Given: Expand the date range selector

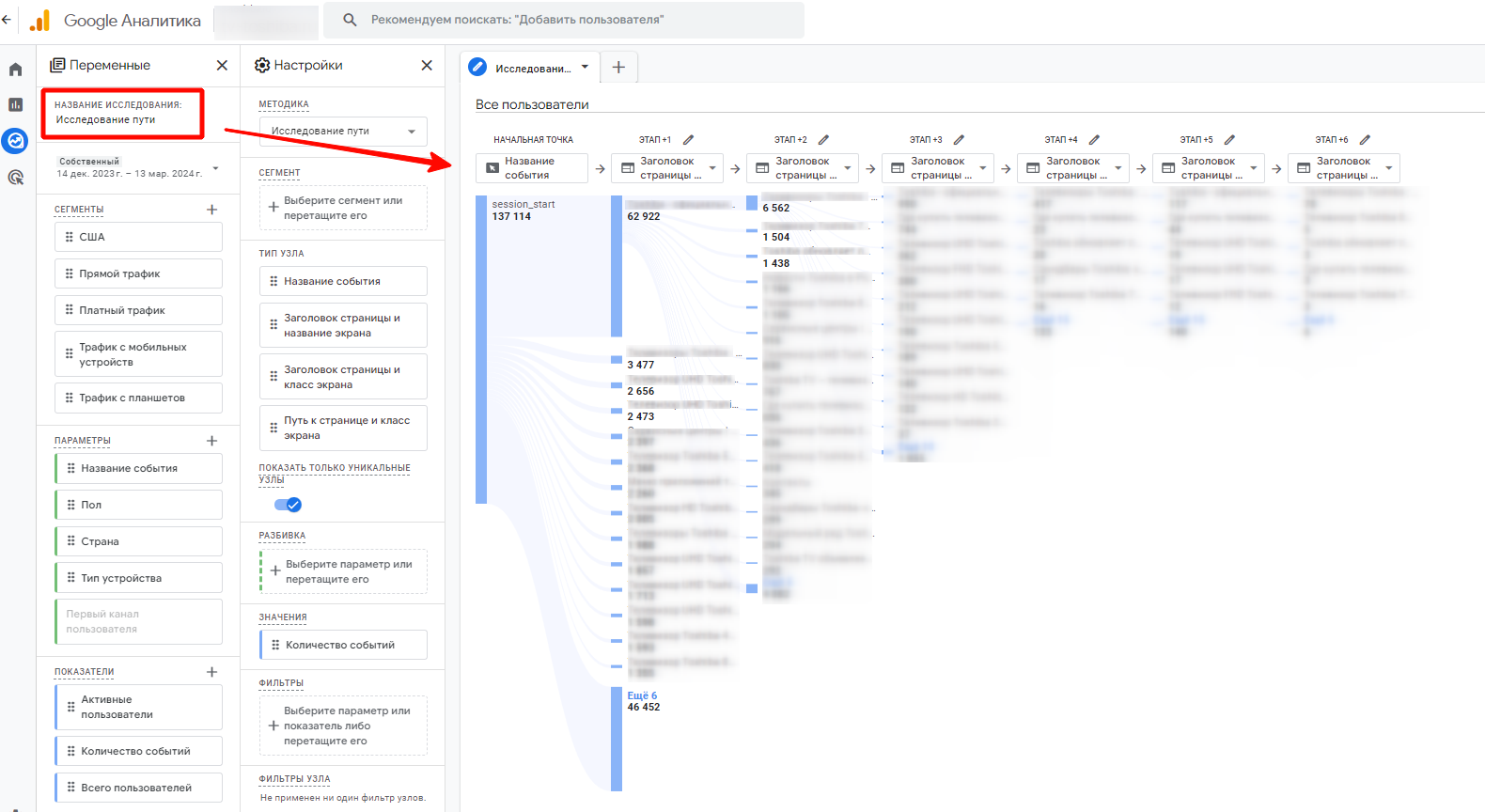Looking at the screenshot, I should [x=215, y=168].
